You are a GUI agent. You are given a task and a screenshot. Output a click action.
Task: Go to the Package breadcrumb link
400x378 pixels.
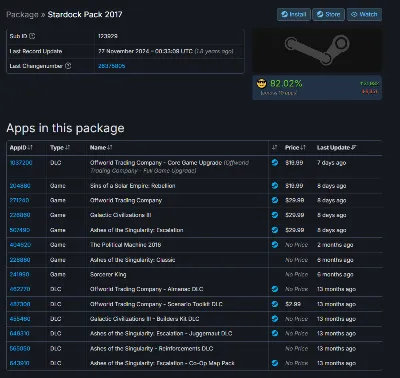tap(22, 14)
